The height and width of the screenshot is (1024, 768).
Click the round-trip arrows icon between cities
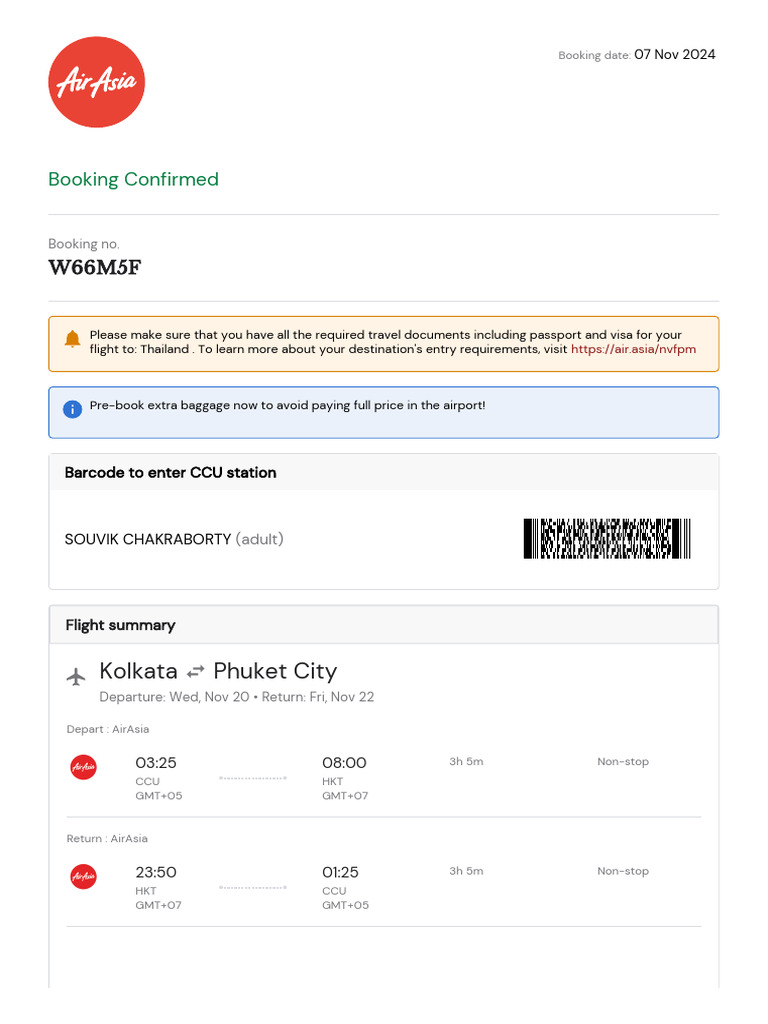(195, 673)
